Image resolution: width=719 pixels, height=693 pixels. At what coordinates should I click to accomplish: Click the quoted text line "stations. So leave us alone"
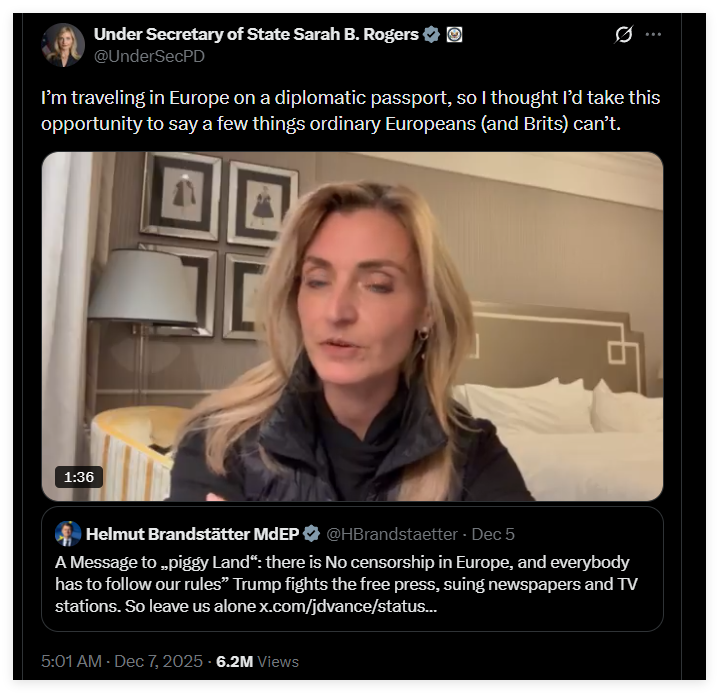[155, 607]
